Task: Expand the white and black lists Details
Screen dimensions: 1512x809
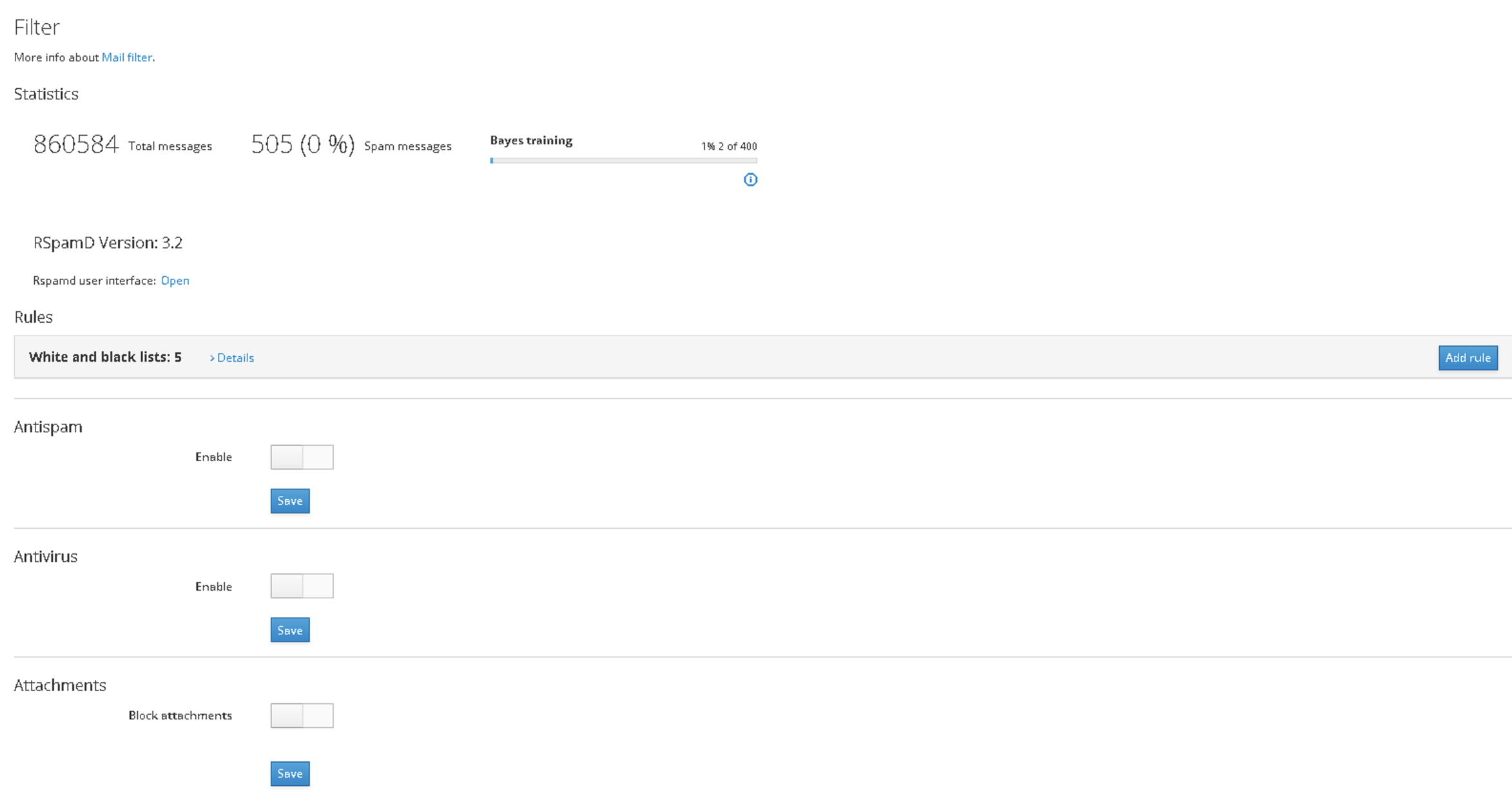Action: 232,357
